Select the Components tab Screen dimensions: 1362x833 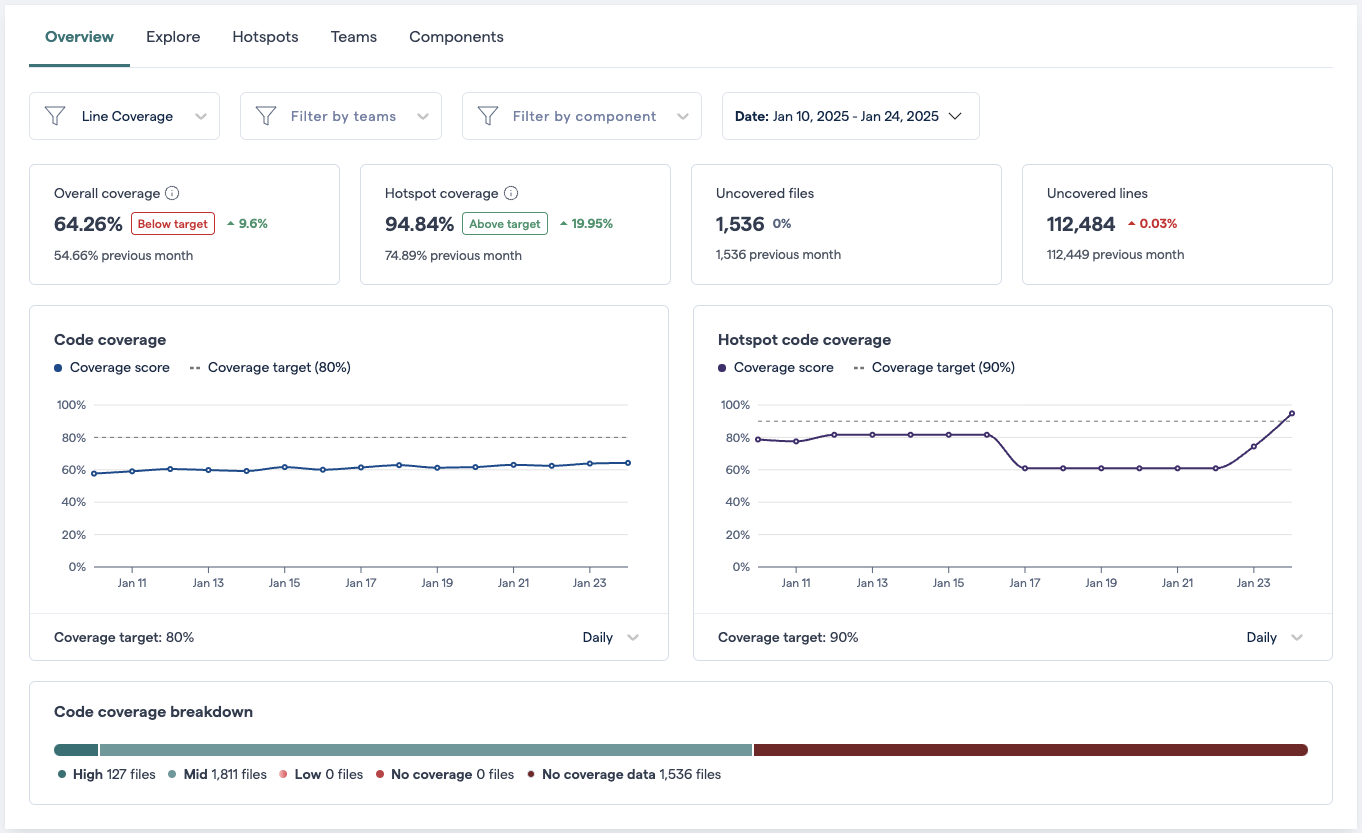pyautogui.click(x=456, y=36)
